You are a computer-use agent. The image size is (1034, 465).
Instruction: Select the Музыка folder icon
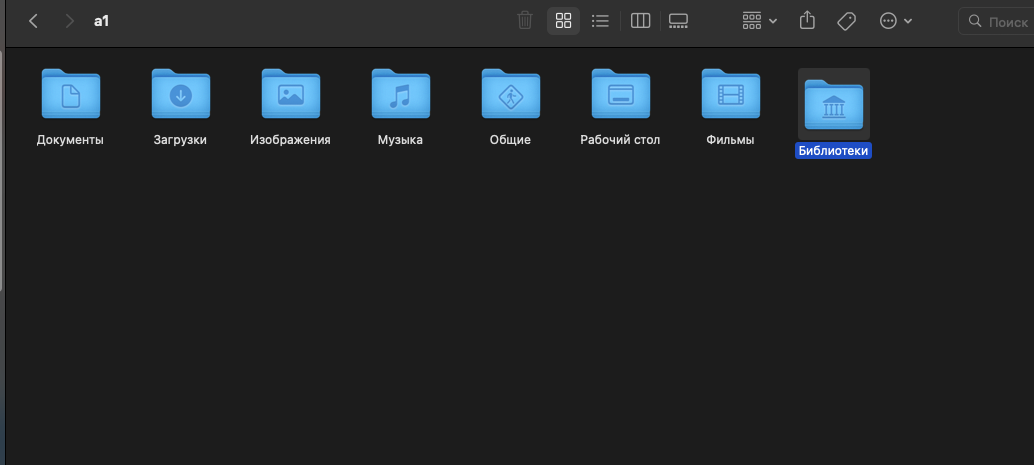(401, 93)
